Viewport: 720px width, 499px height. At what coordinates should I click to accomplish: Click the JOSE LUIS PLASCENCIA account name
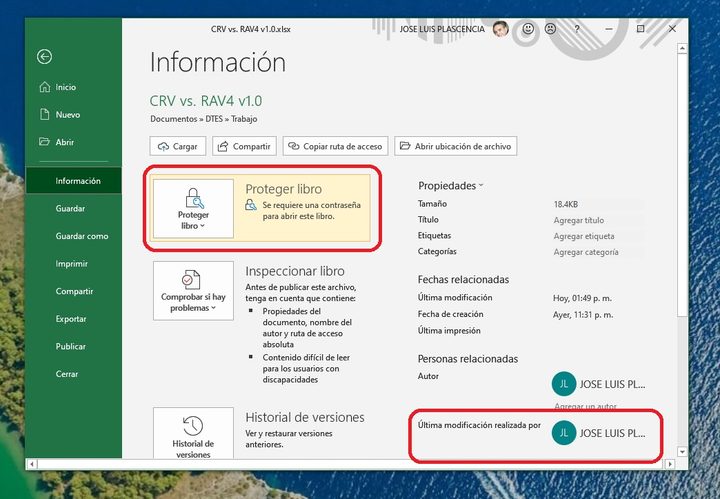pos(442,29)
